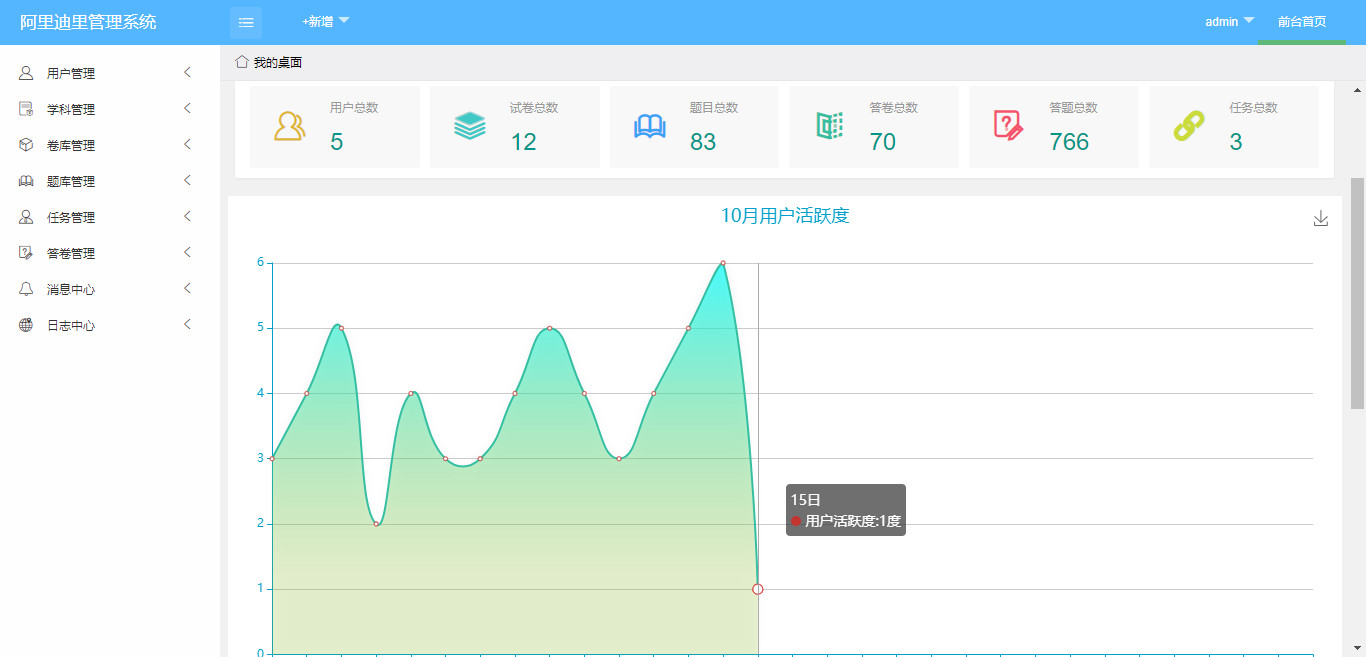Click the 答题总数 value 766
The image size is (1366, 657).
(x=1069, y=142)
